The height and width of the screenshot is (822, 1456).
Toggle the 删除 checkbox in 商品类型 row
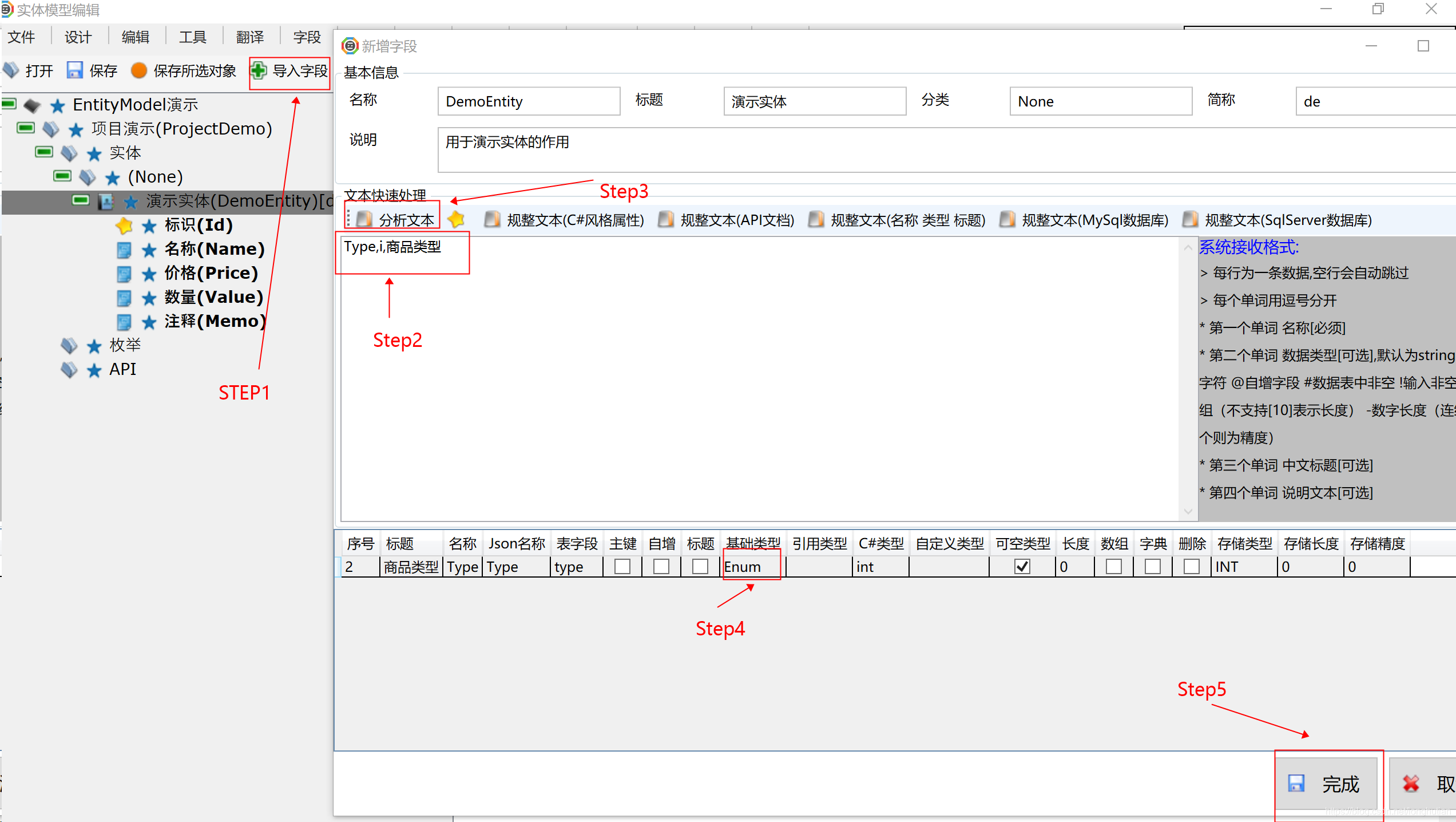pos(1191,566)
